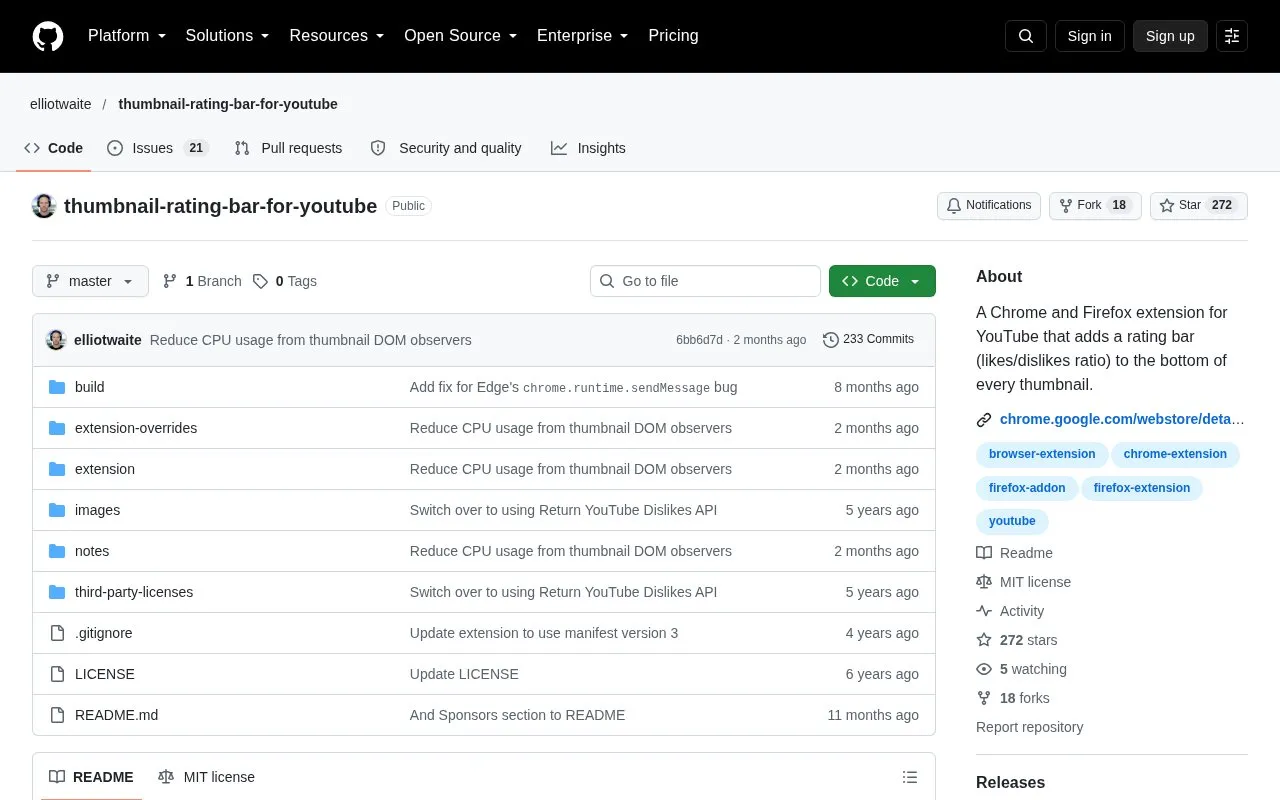This screenshot has width=1280, height=800.
Task: Click the Go to file search field
Action: pyautogui.click(x=705, y=281)
